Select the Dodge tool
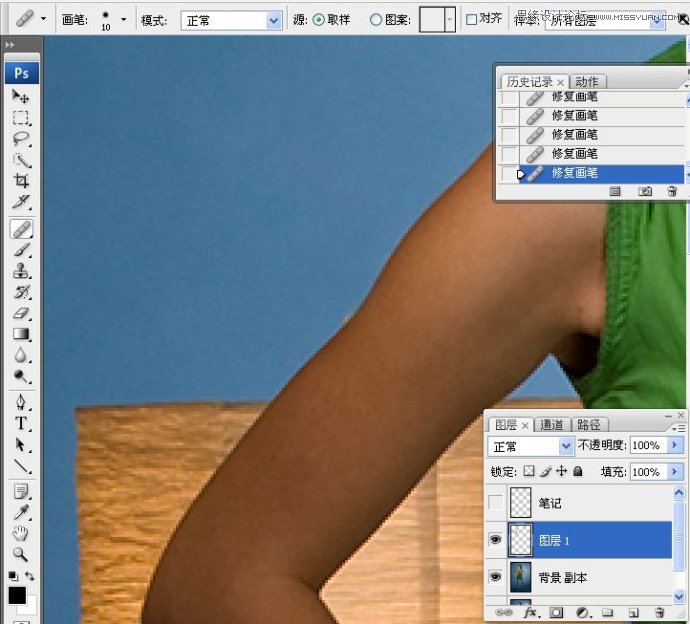The height and width of the screenshot is (624, 690). tap(20, 377)
